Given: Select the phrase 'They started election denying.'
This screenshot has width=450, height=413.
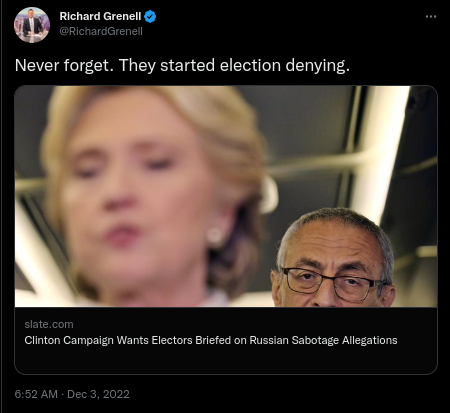Looking at the screenshot, I should (x=234, y=65).
